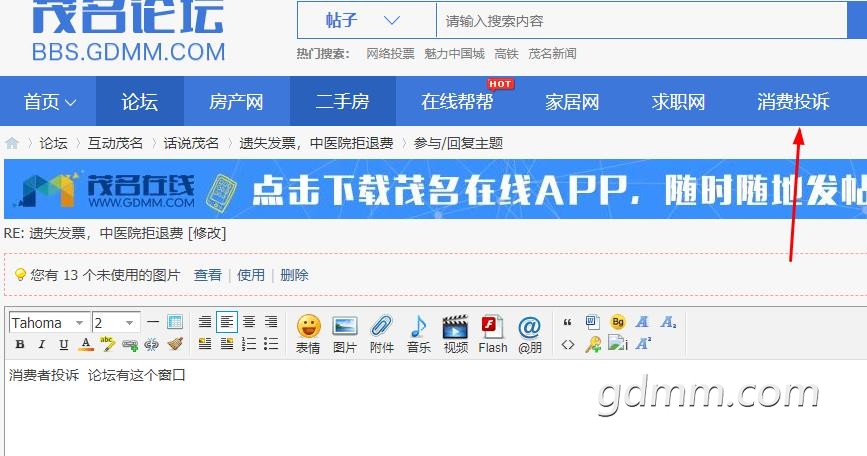Screen dimensions: 867x456
Task: Click the 查看 unused images link
Action: pos(208,275)
